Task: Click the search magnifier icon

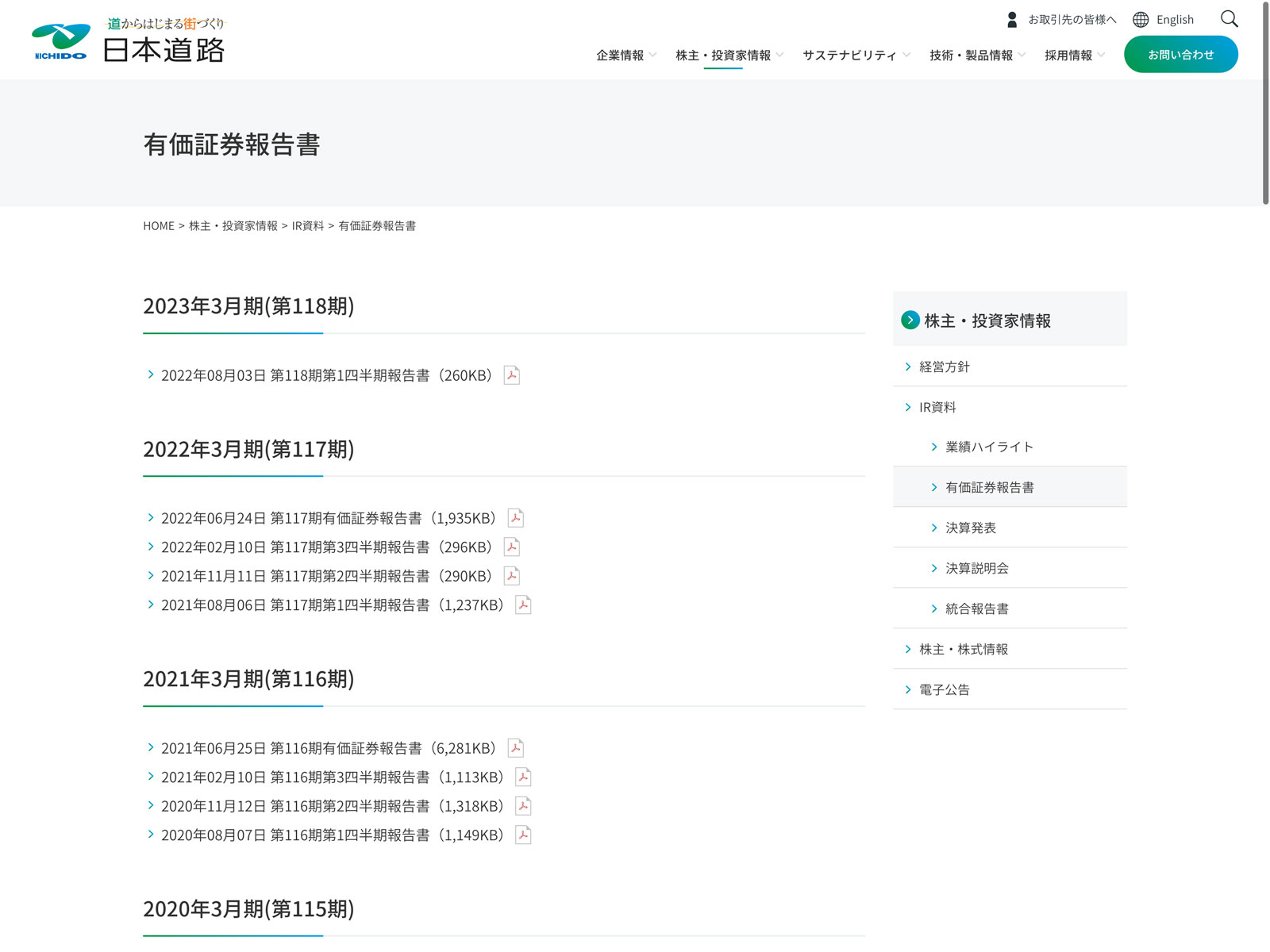Action: click(1229, 19)
